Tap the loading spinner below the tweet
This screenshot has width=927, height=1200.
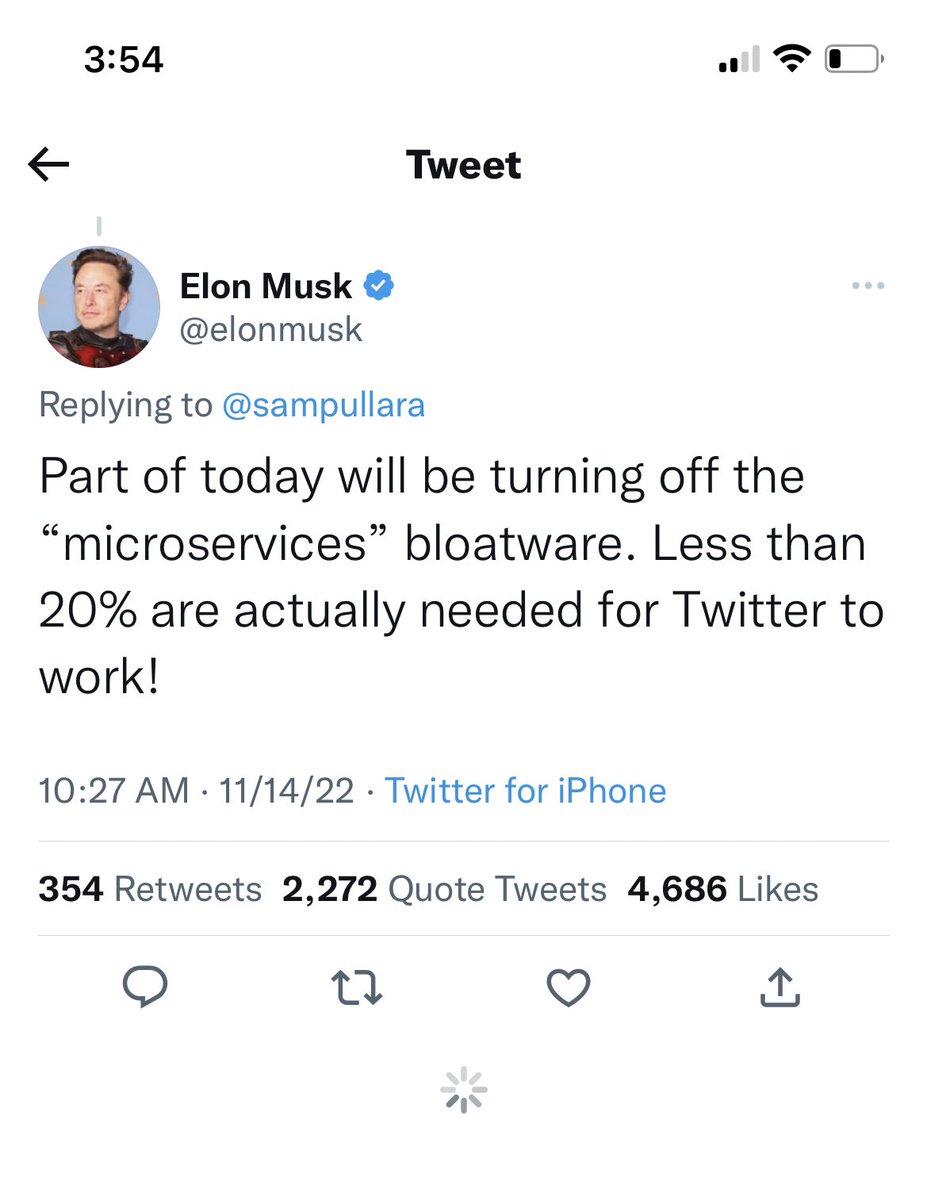(464, 1089)
